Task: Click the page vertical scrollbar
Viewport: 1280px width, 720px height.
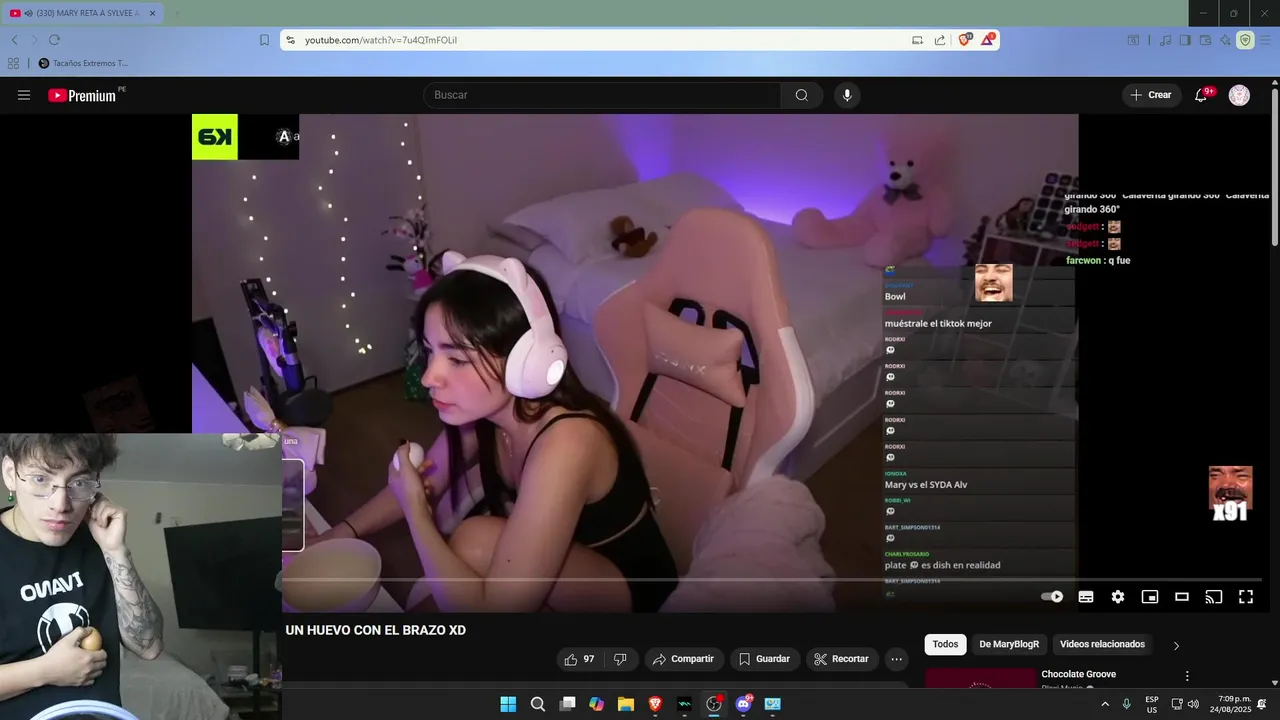Action: (1274, 165)
